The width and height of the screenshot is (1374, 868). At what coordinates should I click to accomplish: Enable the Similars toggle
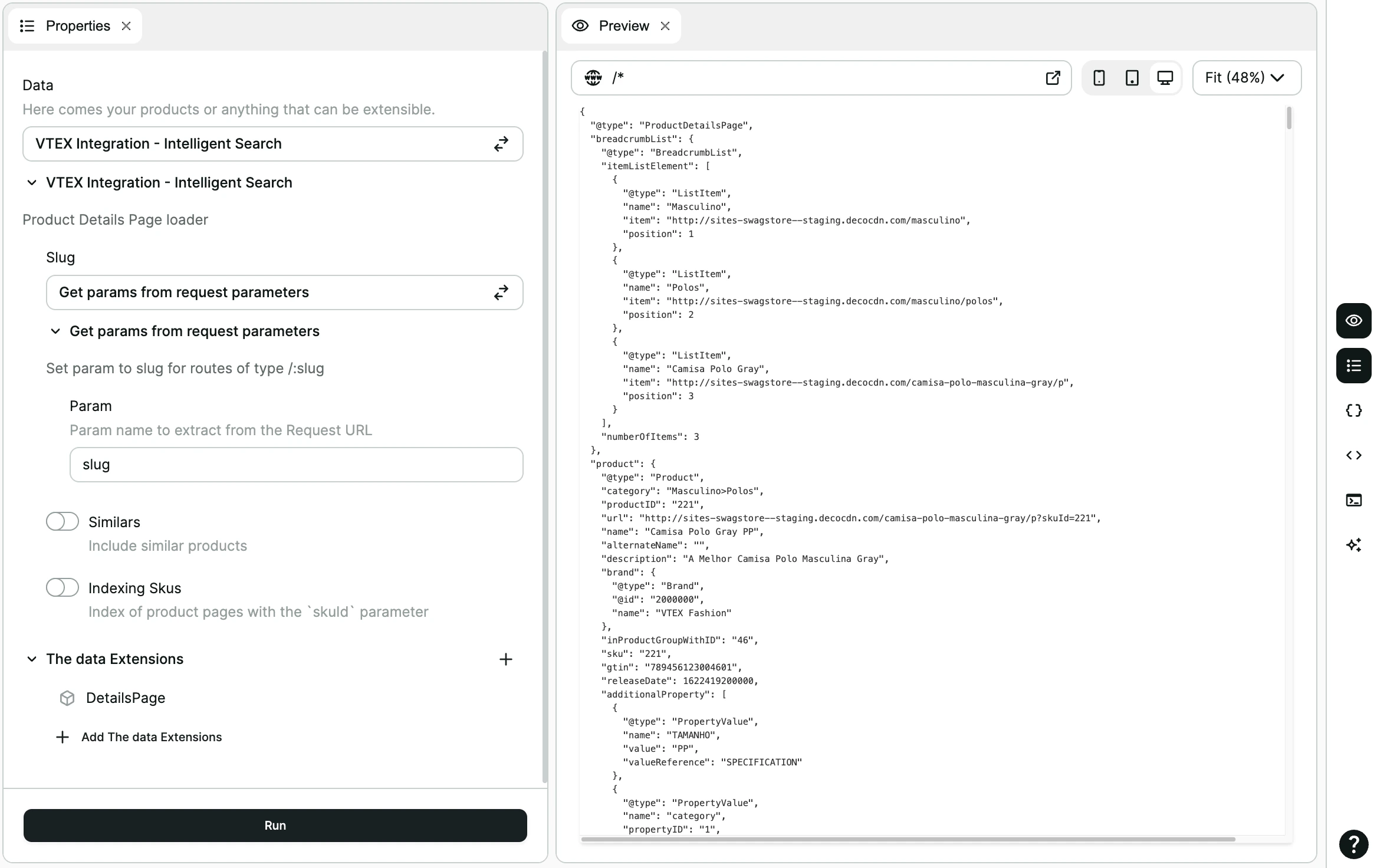(63, 522)
